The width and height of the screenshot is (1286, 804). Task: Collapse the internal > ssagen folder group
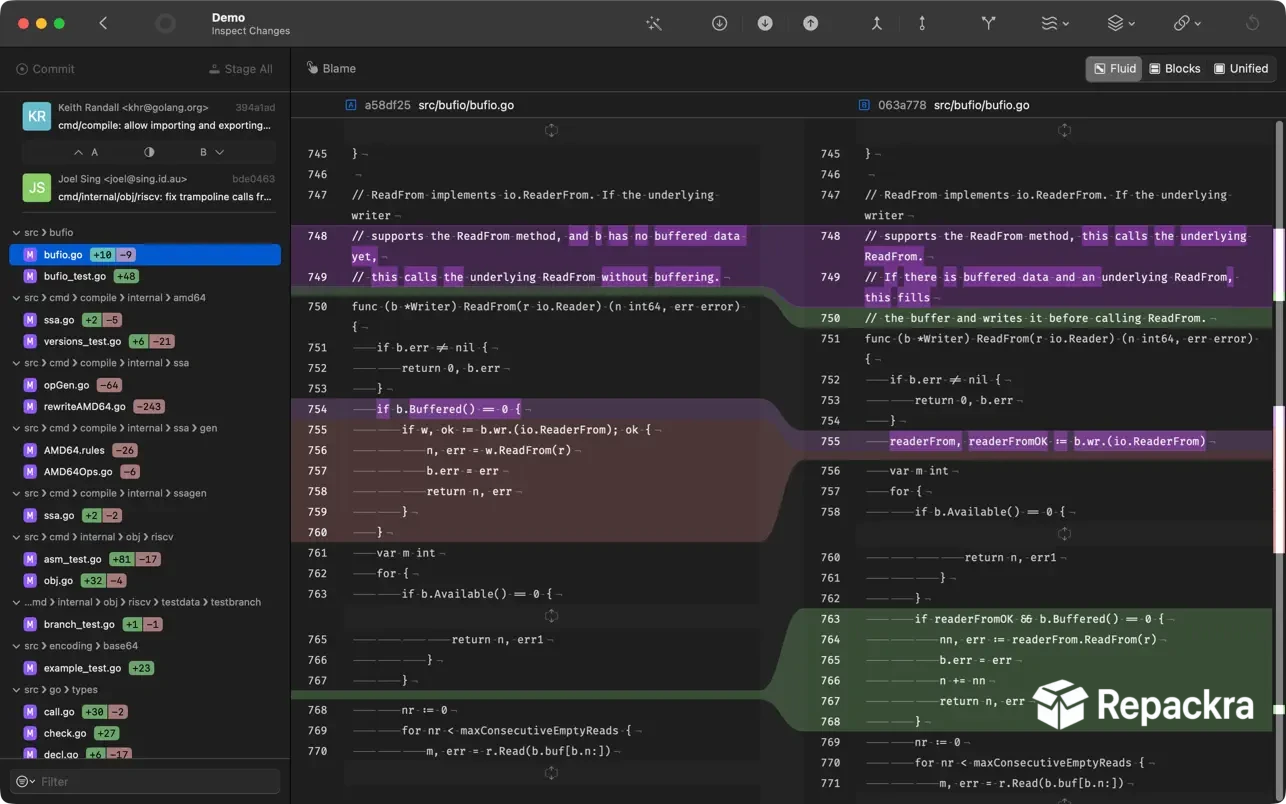pyautogui.click(x=16, y=493)
